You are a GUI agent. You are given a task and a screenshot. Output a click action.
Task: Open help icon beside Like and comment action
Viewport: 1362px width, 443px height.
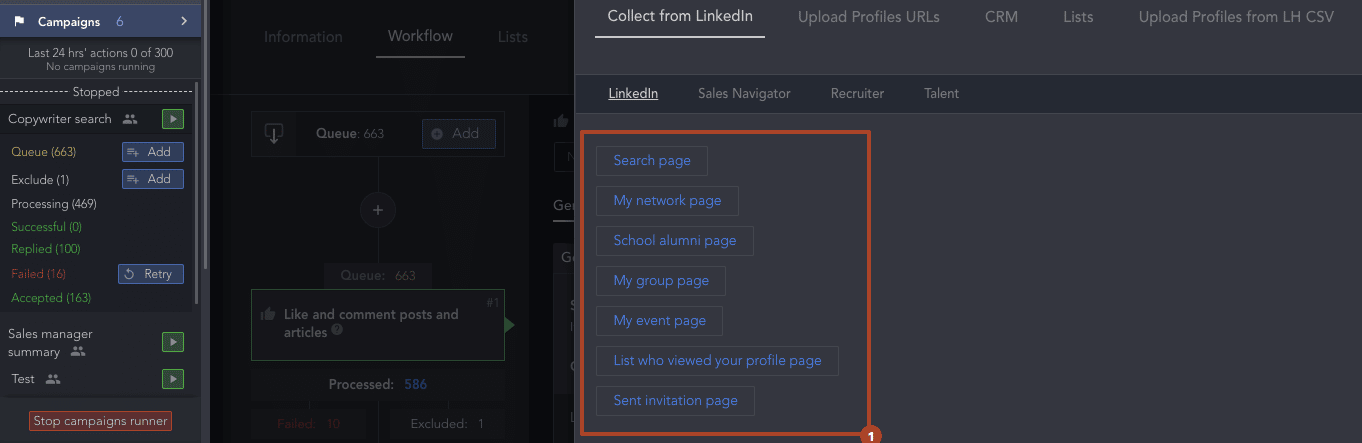tap(338, 330)
